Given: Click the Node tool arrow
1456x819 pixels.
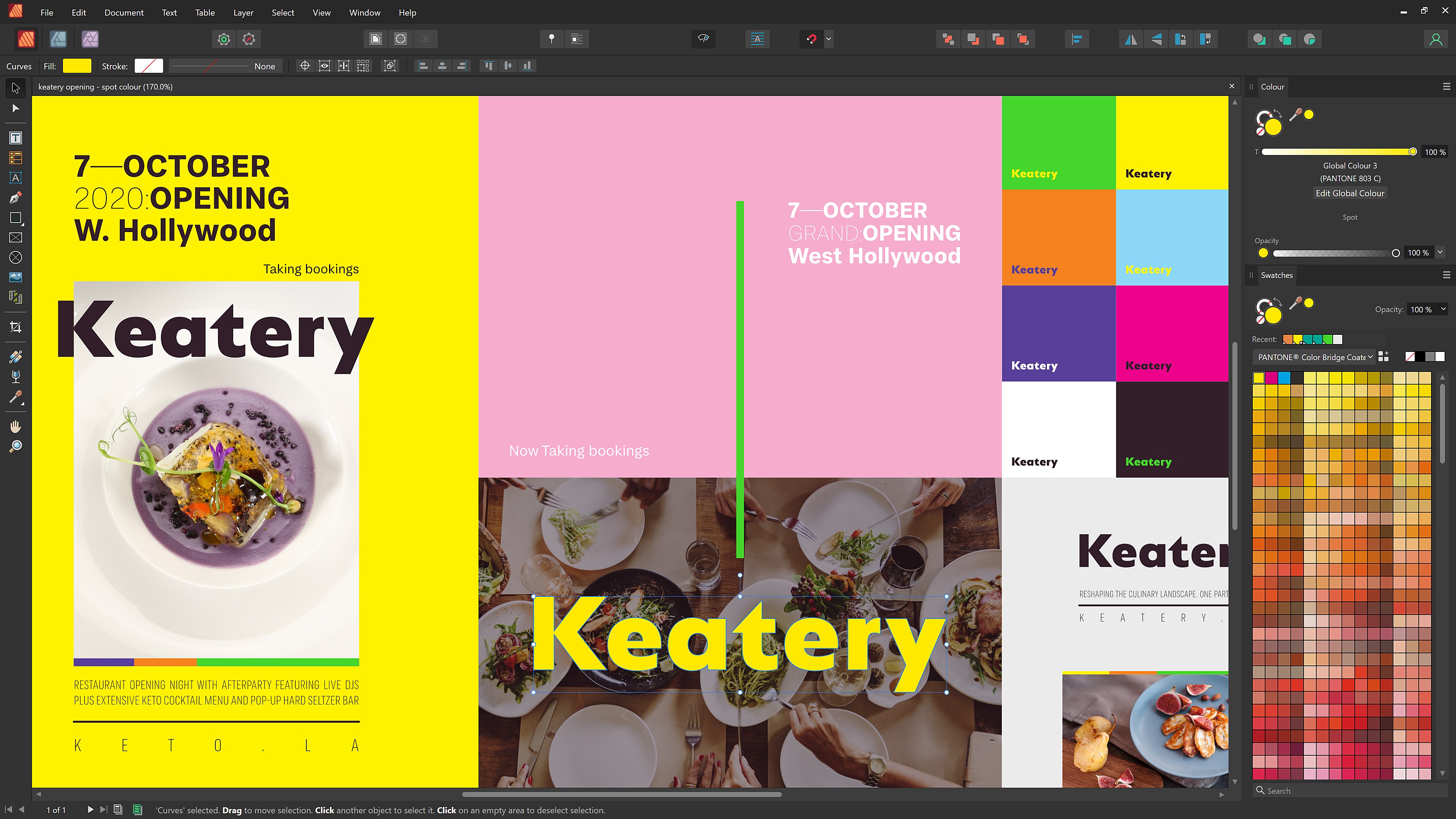Looking at the screenshot, I should [x=15, y=108].
